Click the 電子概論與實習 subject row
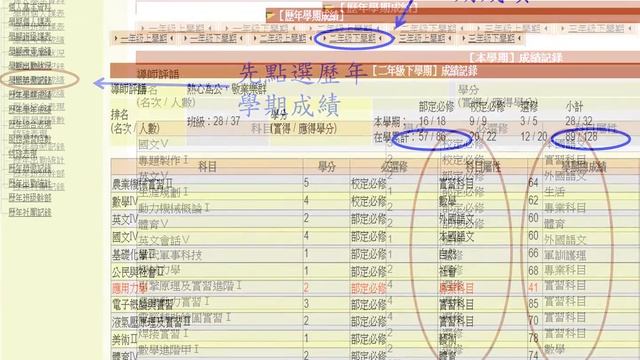The image size is (640, 360). coord(375,304)
